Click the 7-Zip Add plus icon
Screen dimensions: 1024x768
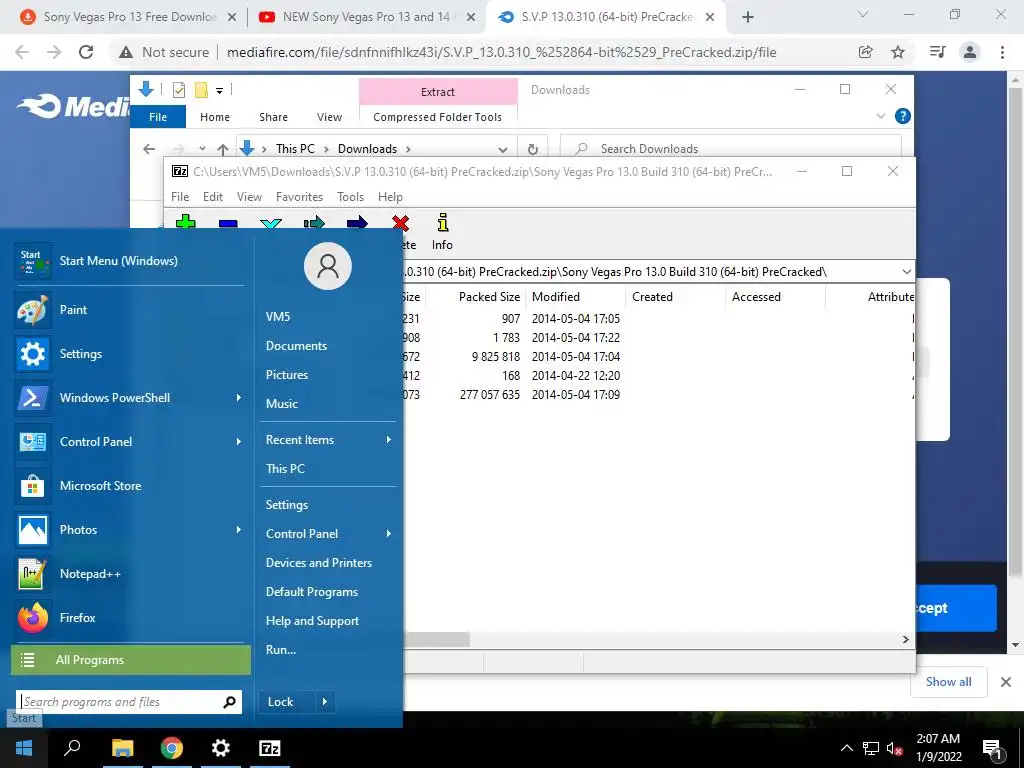click(185, 222)
